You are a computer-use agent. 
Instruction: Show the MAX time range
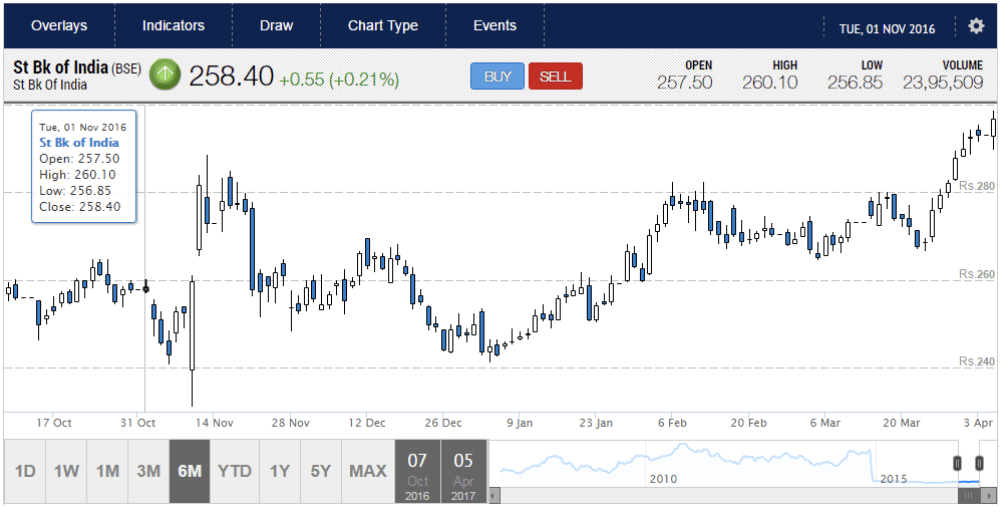pyautogui.click(x=368, y=471)
